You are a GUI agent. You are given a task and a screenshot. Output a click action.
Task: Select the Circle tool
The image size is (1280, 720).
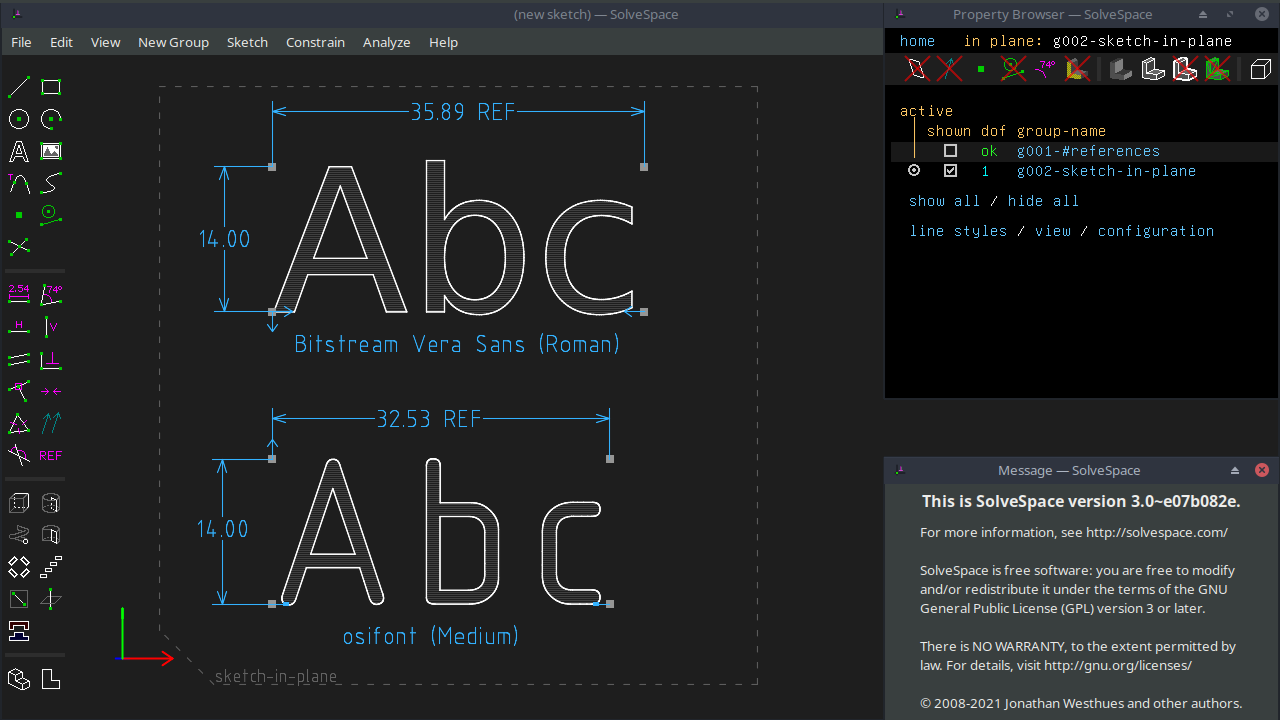pyautogui.click(x=18, y=118)
